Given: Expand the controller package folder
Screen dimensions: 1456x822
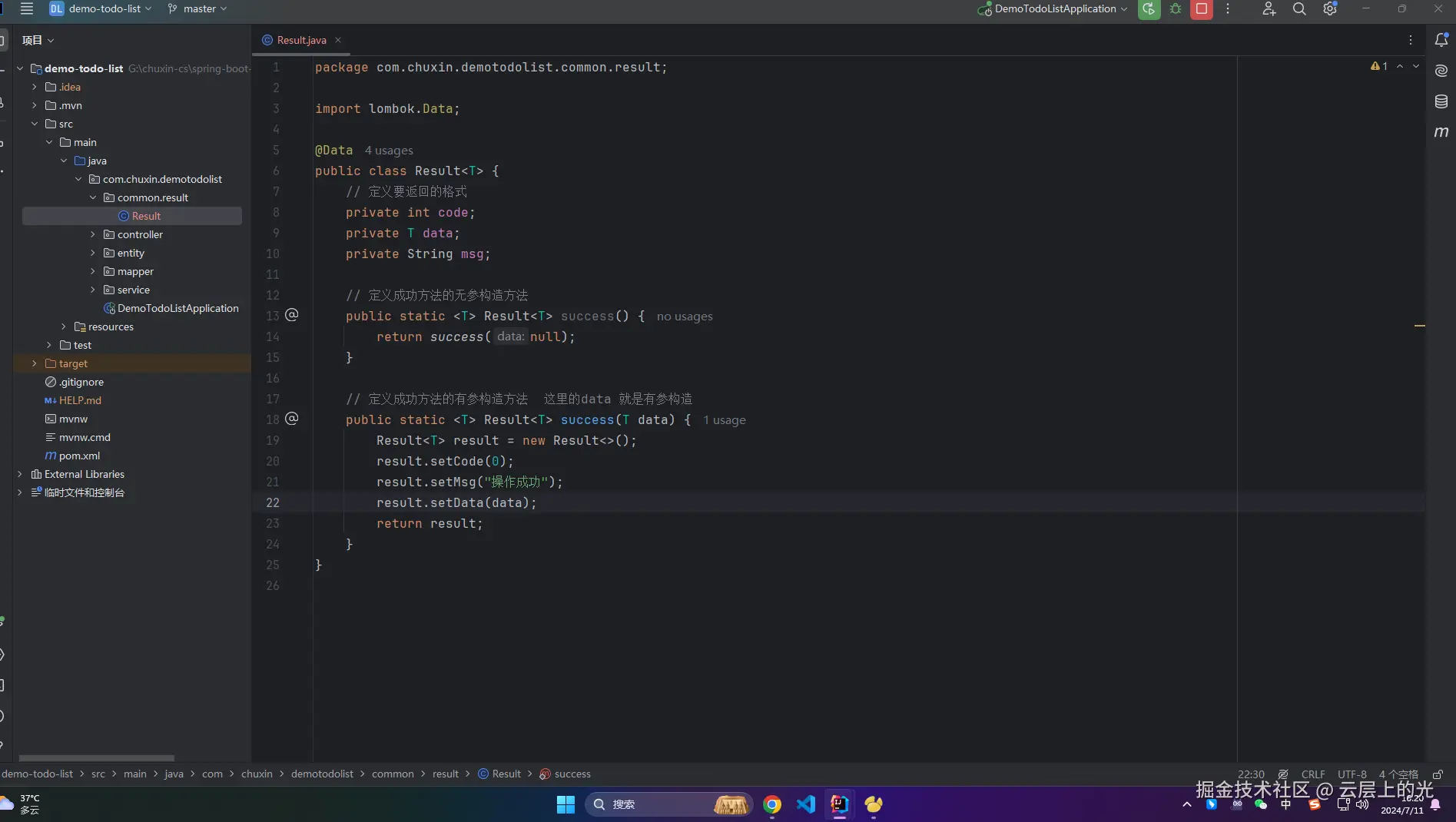Looking at the screenshot, I should tap(93, 234).
